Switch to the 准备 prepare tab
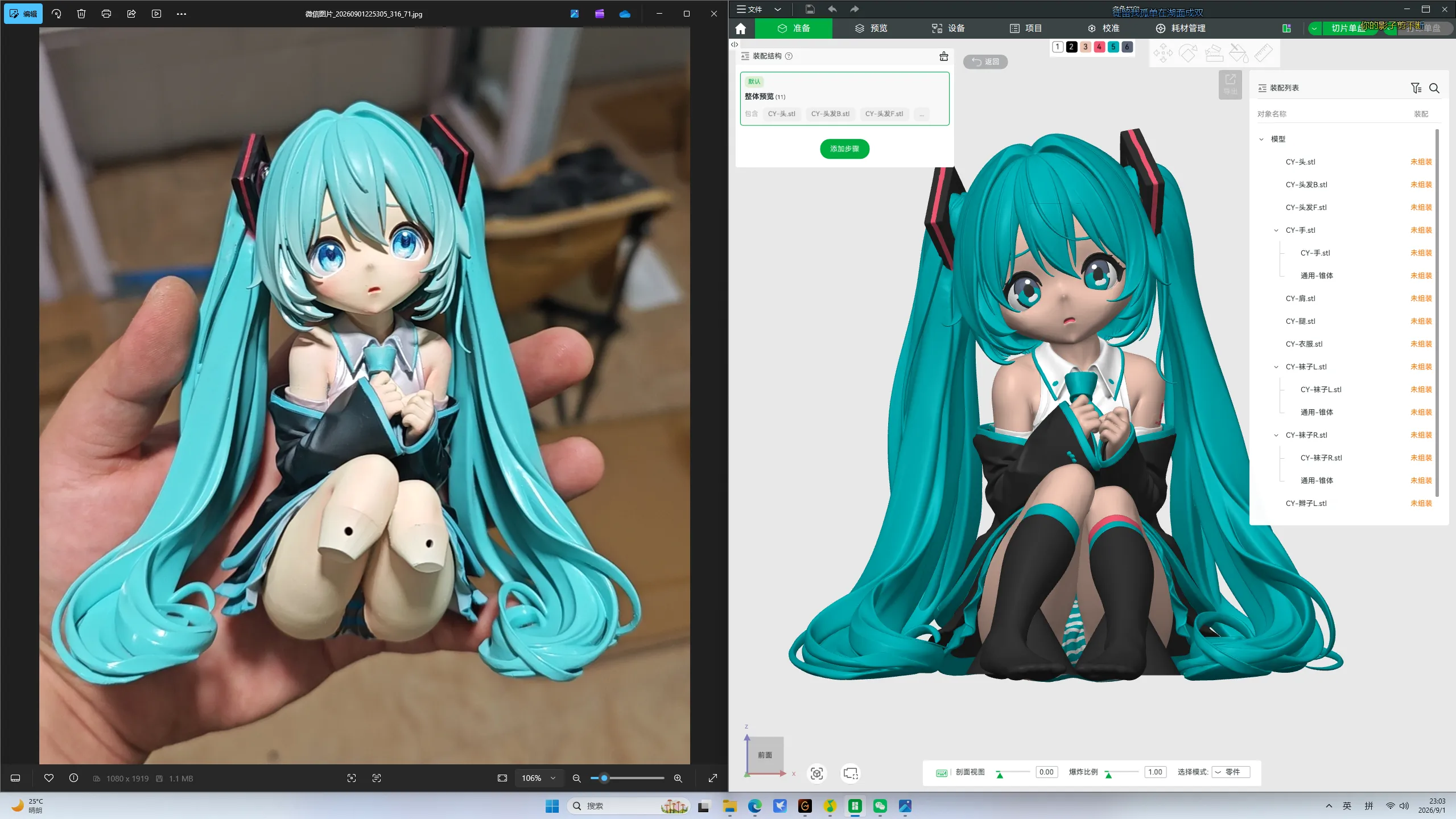This screenshot has width=1456, height=819. click(x=794, y=28)
